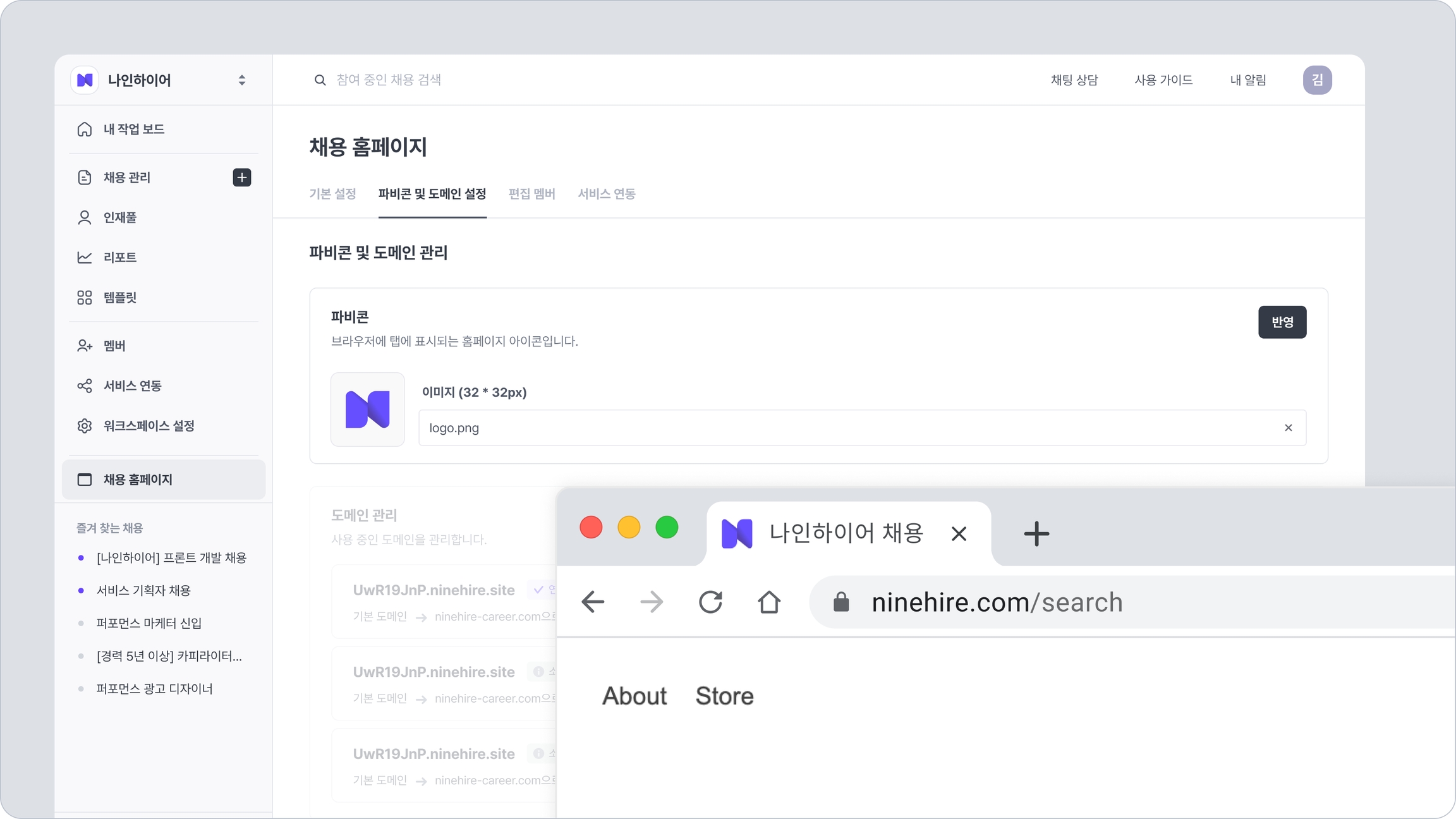Open favorite [경력 5년 이상] 카피라이터

click(x=169, y=657)
